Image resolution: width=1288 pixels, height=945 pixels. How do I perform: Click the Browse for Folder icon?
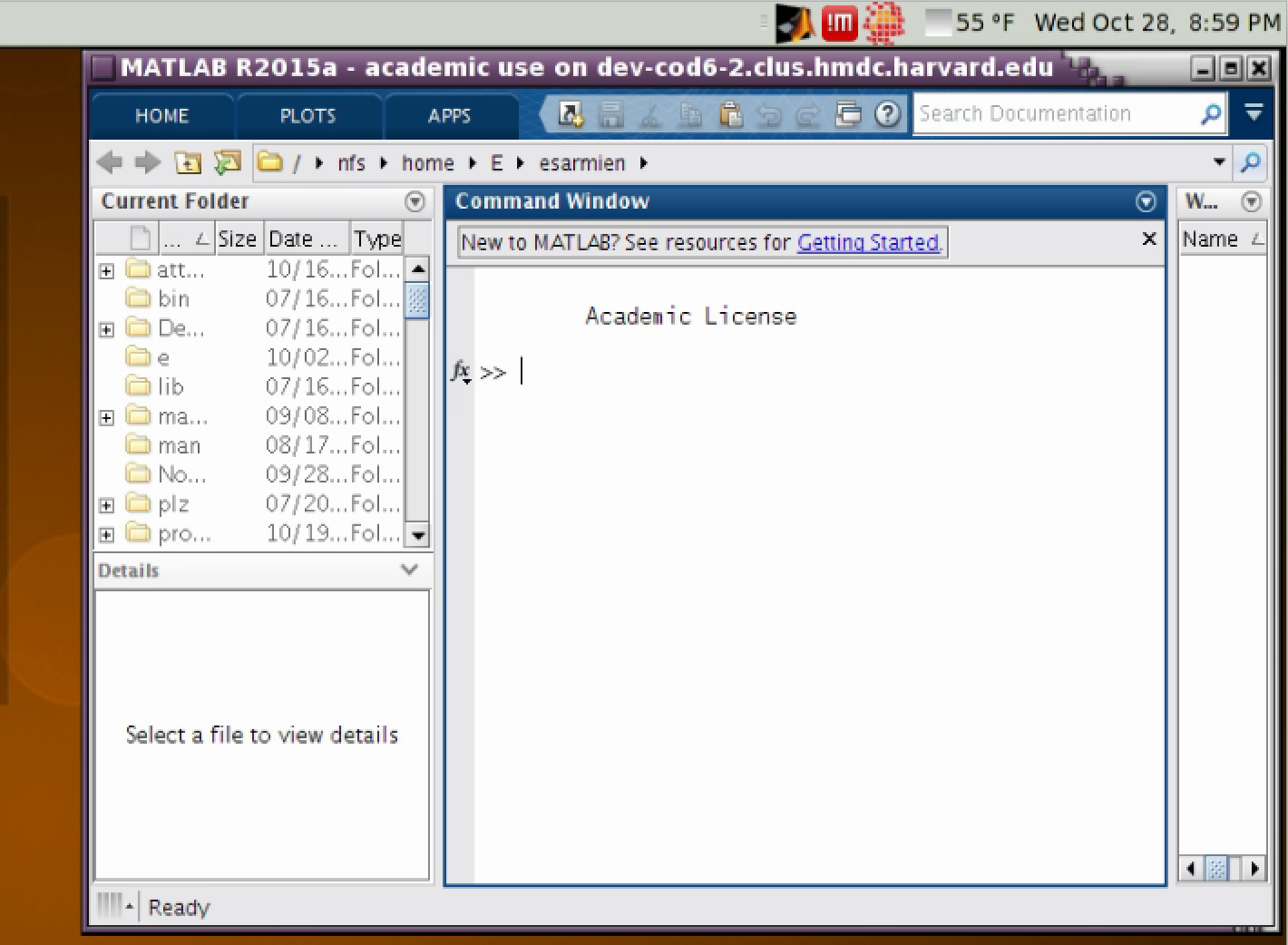coord(227,162)
